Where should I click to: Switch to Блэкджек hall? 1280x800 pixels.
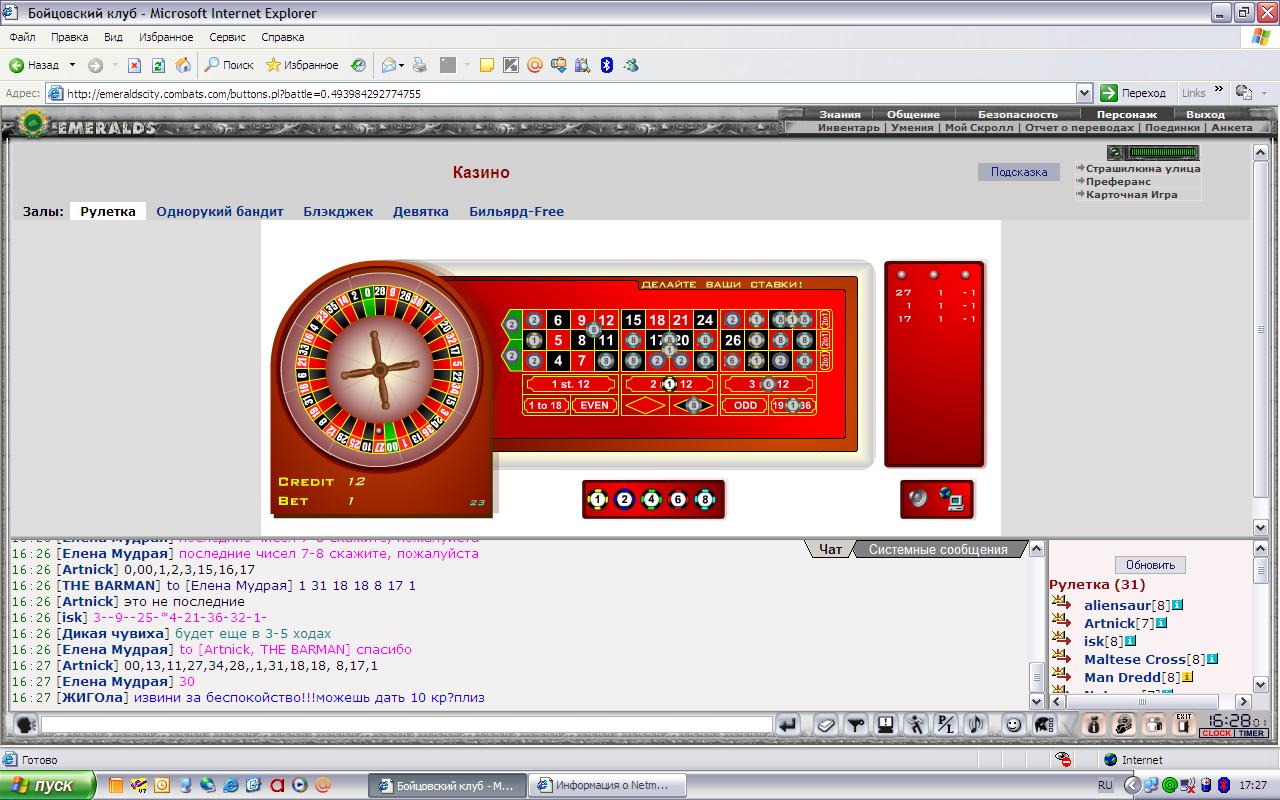click(338, 211)
